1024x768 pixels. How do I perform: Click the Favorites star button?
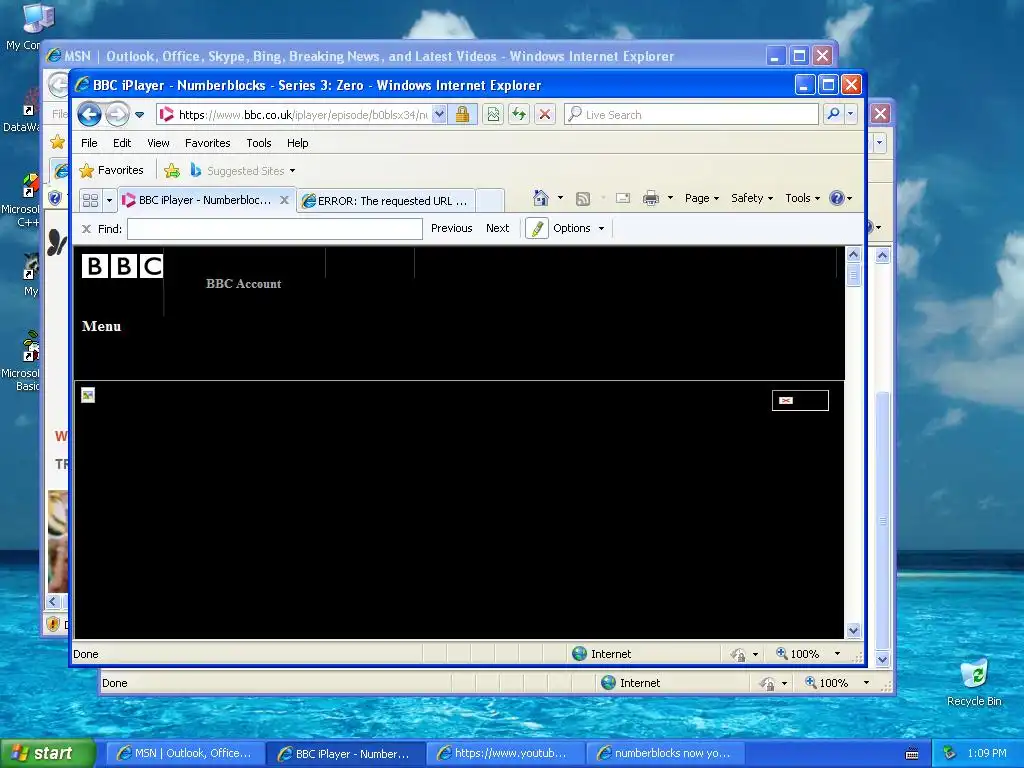[x=111, y=170]
